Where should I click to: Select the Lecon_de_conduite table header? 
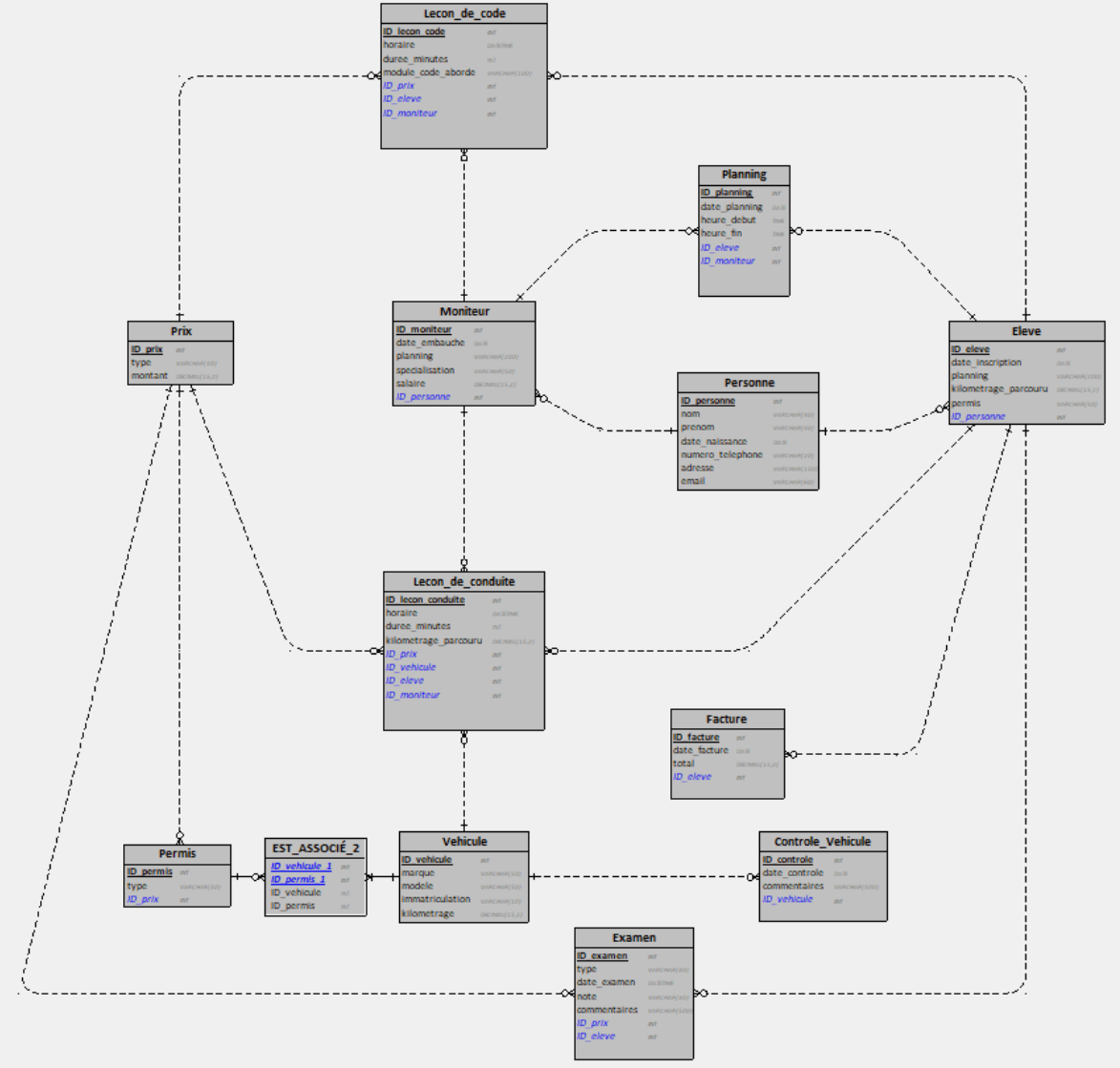coord(464,581)
